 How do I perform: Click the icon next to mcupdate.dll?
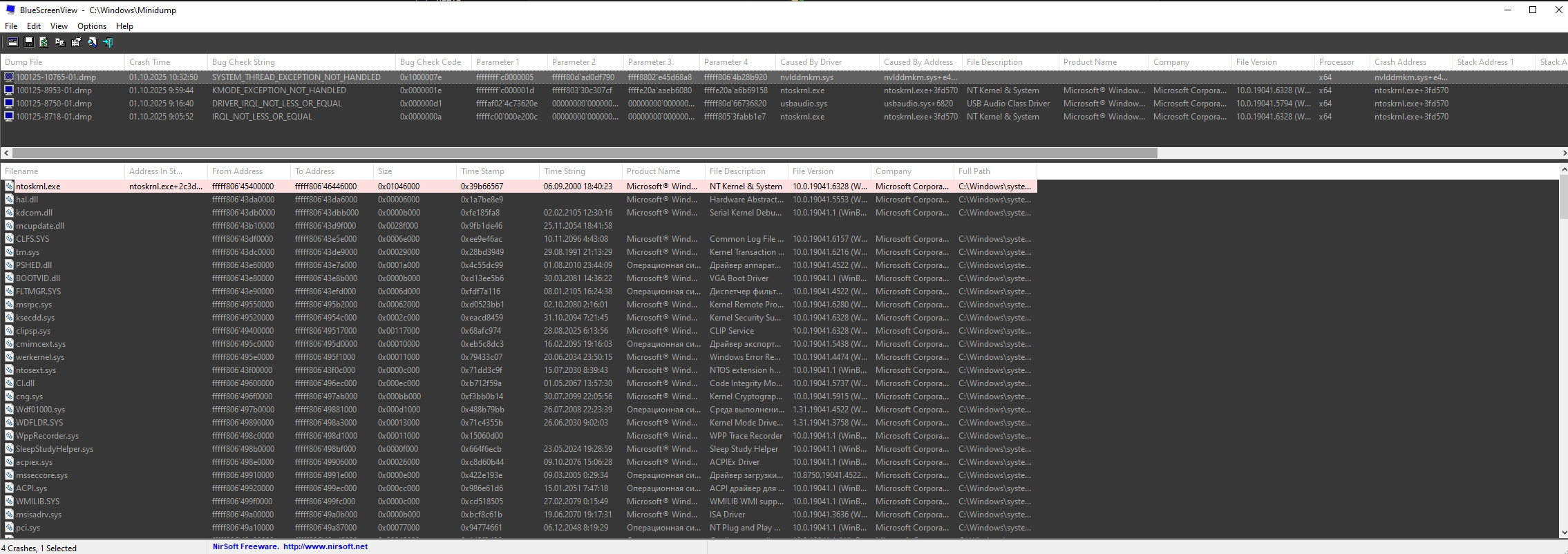[x=9, y=225]
